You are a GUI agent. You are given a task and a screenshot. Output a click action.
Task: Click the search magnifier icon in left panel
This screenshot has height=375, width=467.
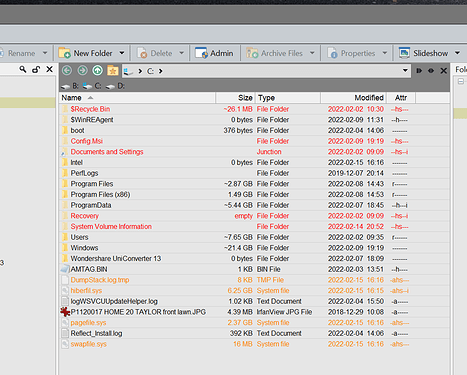(x=23, y=69)
